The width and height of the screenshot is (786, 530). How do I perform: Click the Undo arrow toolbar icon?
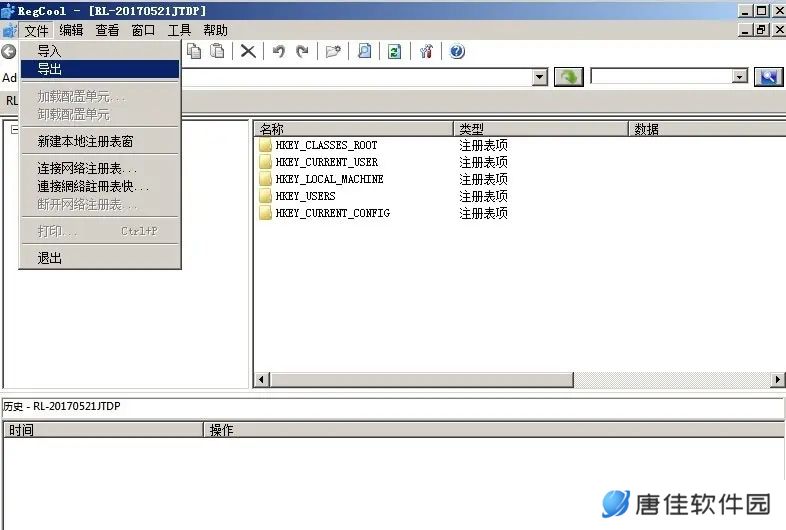click(279, 51)
